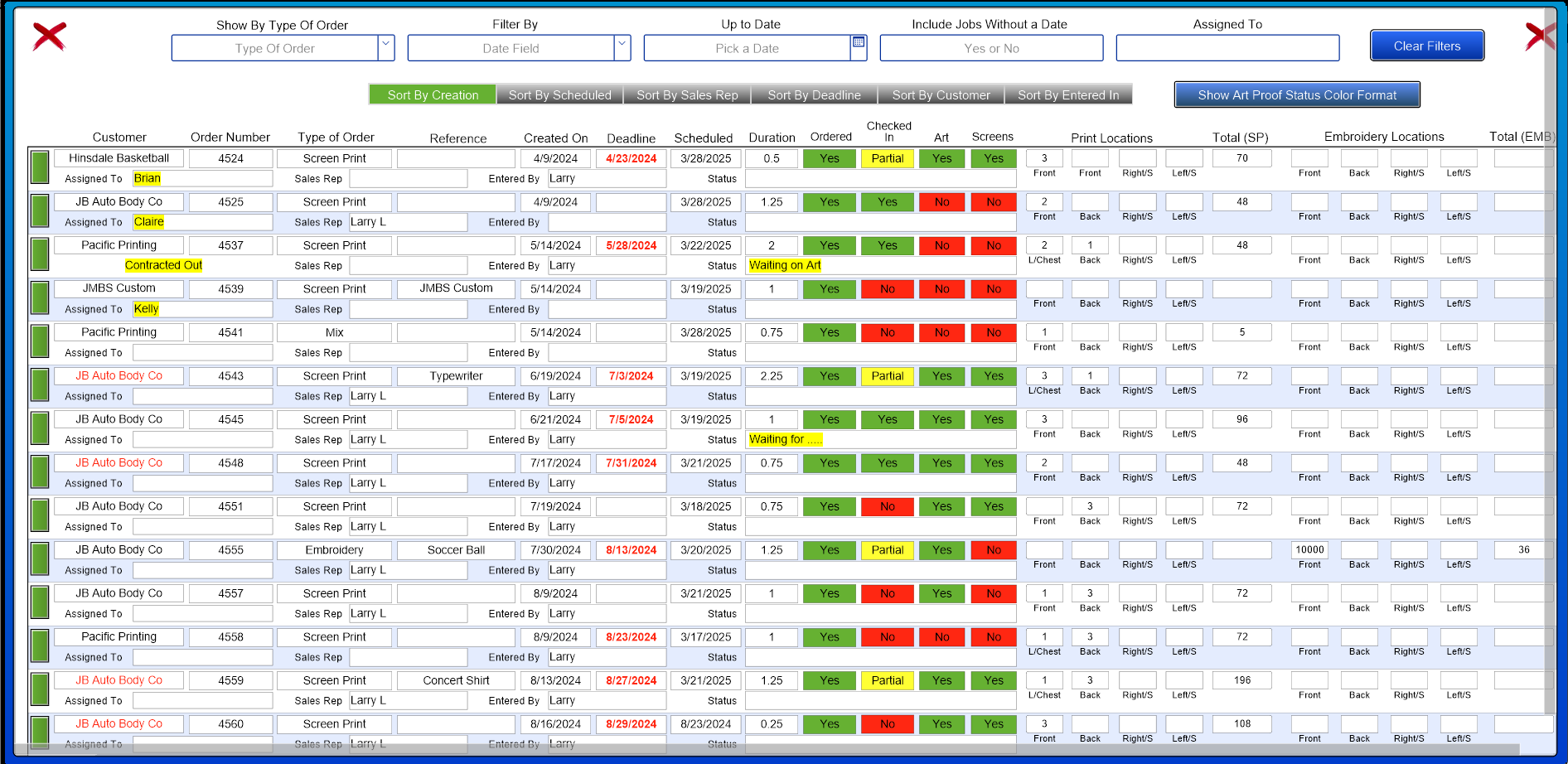Click the green status indicator beside order 4524
Viewport: 1568px width, 764px height.
click(39, 167)
